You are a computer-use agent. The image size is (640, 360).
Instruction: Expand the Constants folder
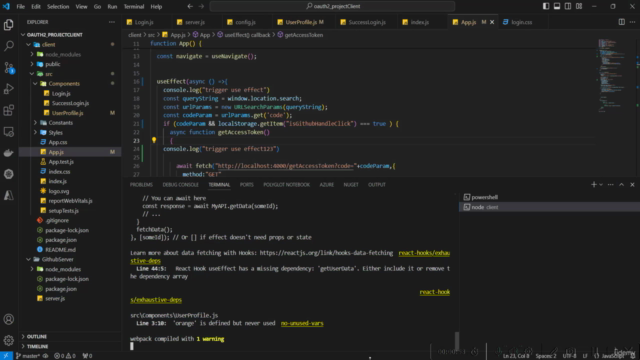point(35,122)
